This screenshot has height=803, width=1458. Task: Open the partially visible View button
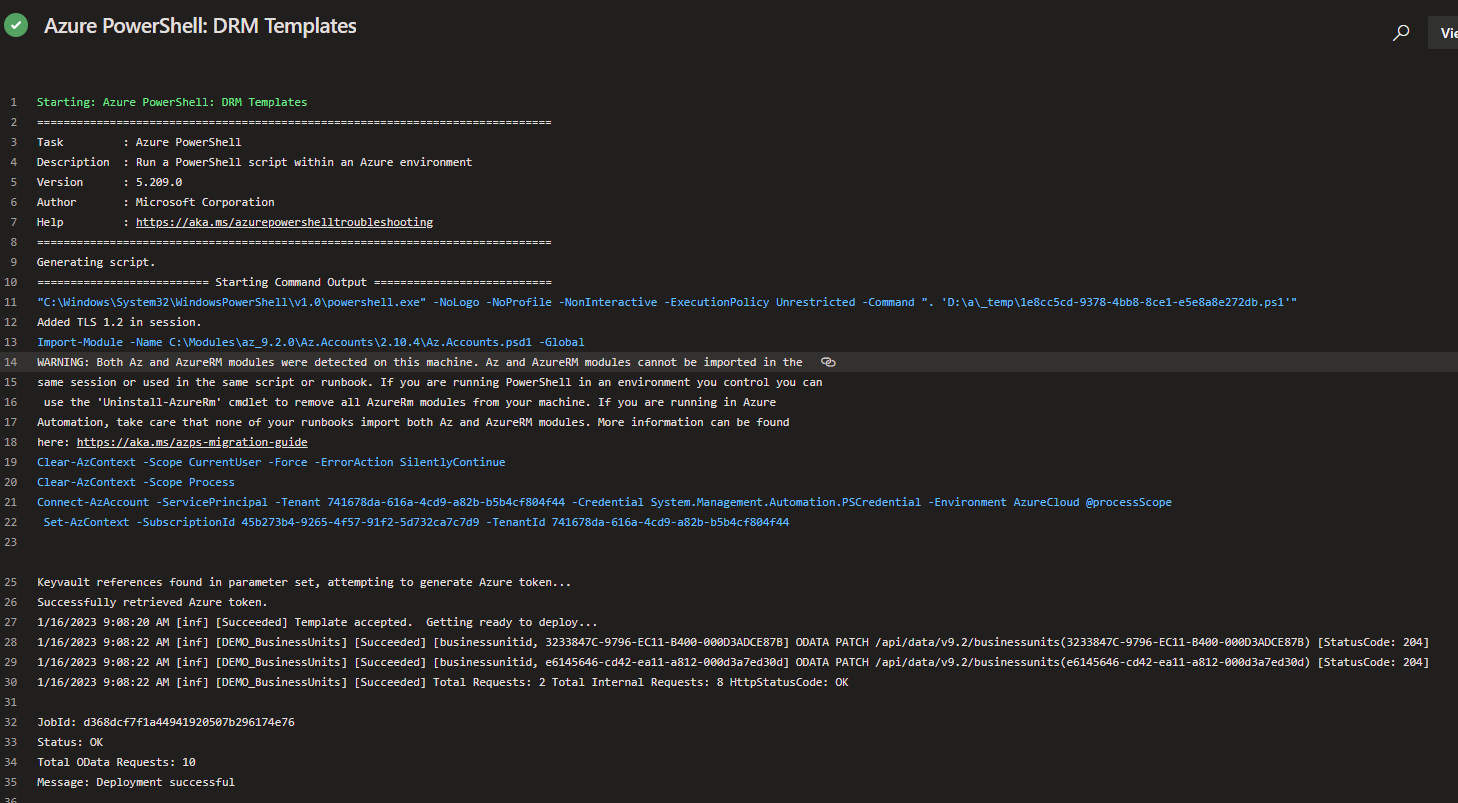click(x=1443, y=33)
